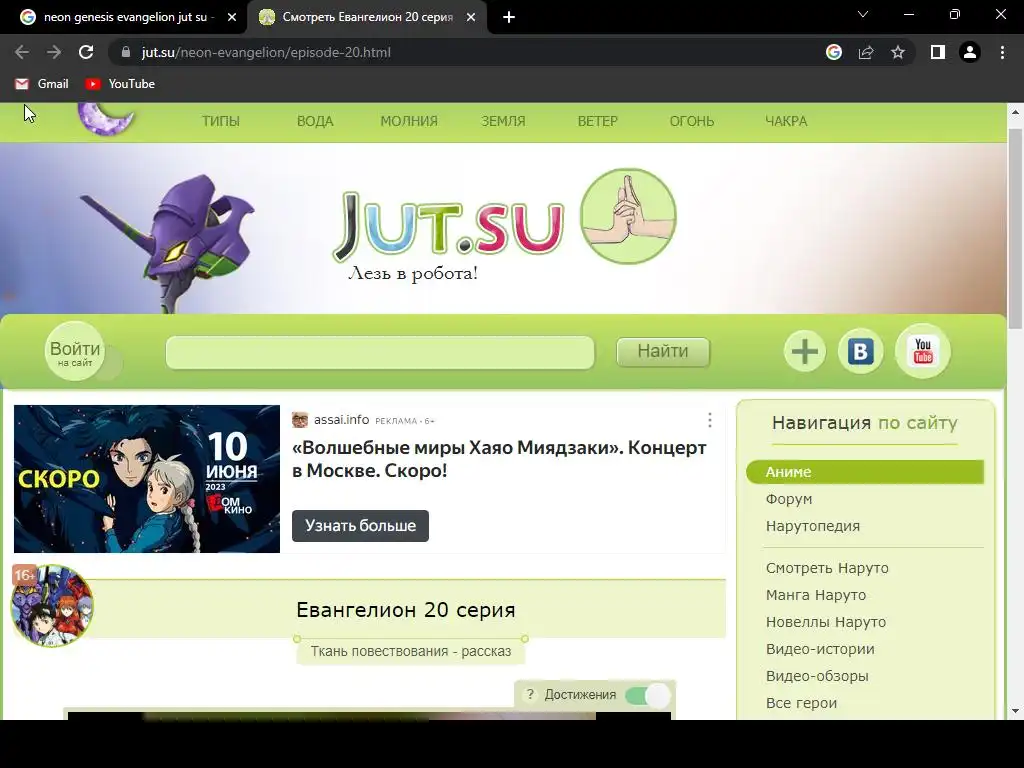Open Нарутопедия link
The width and height of the screenshot is (1024, 768).
click(x=812, y=526)
